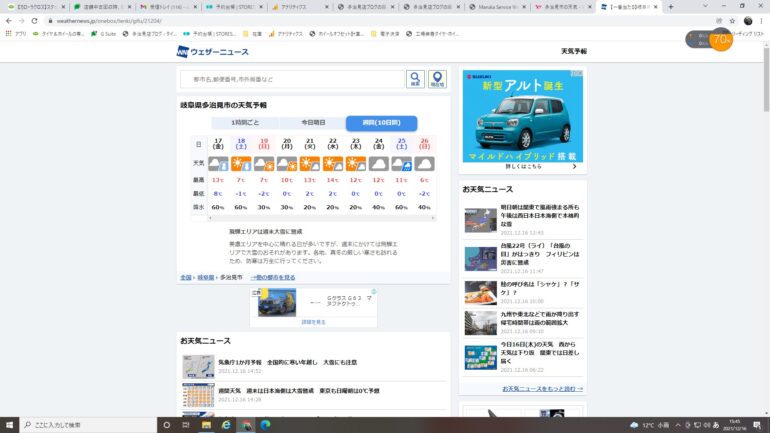The image size is (770, 433).
Task: Bookmark this page with the star icon
Action: (x=731, y=20)
